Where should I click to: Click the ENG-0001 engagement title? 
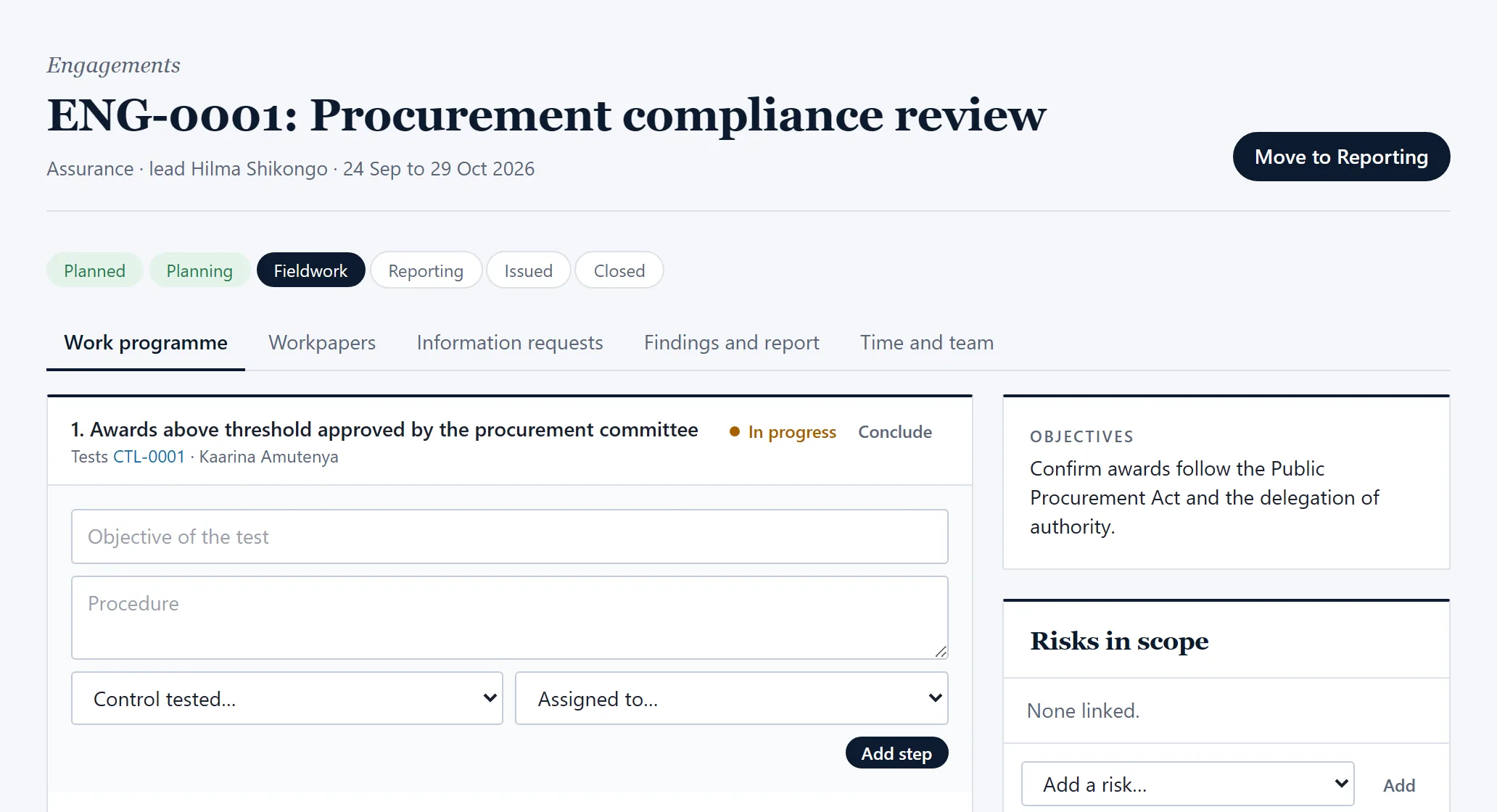click(x=546, y=116)
